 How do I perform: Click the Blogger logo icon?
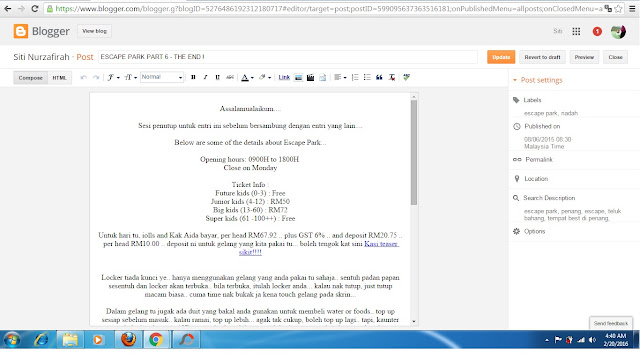(21, 31)
